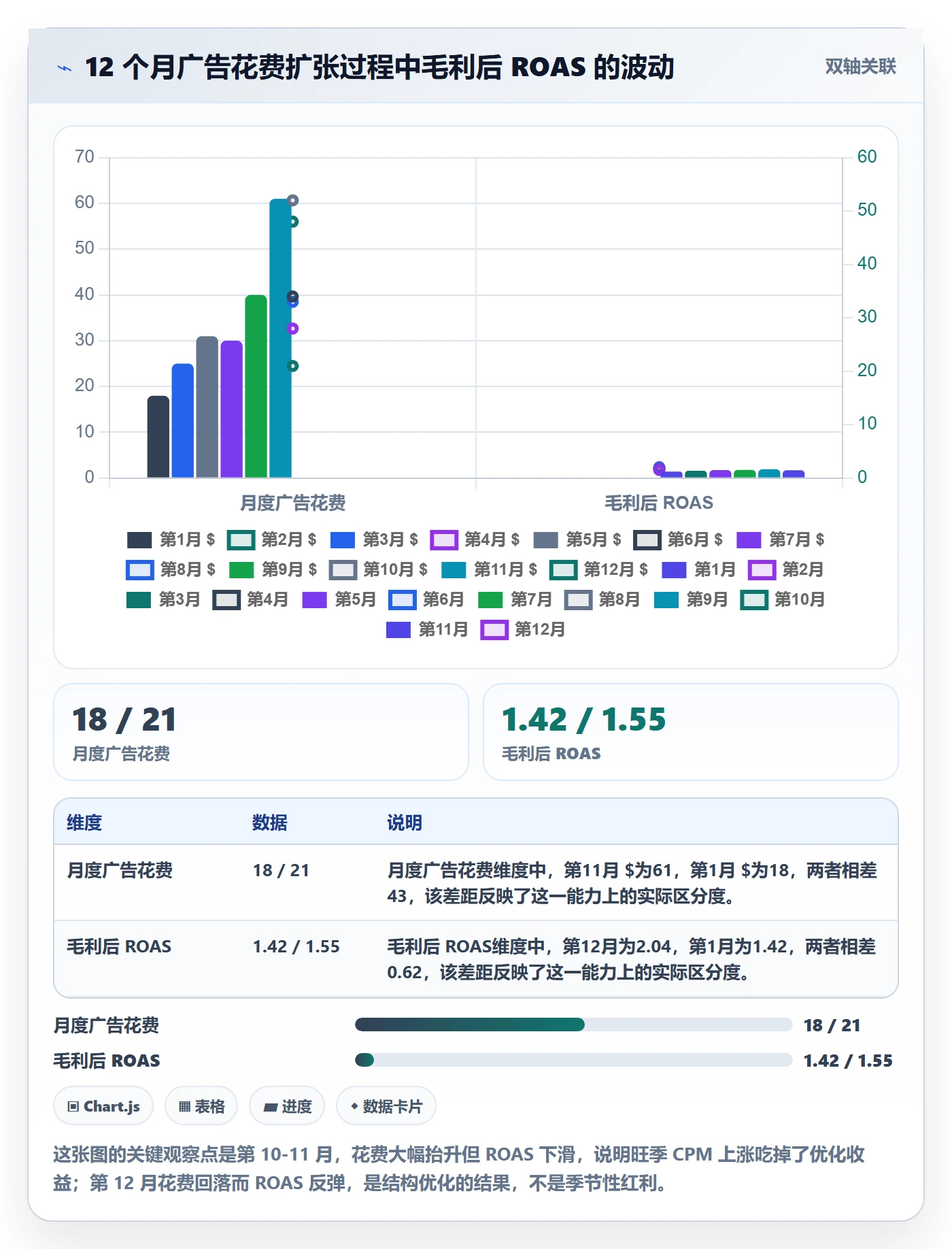Click the 第7月 $ purple legend swatch
952x1249 pixels.
coord(749,540)
